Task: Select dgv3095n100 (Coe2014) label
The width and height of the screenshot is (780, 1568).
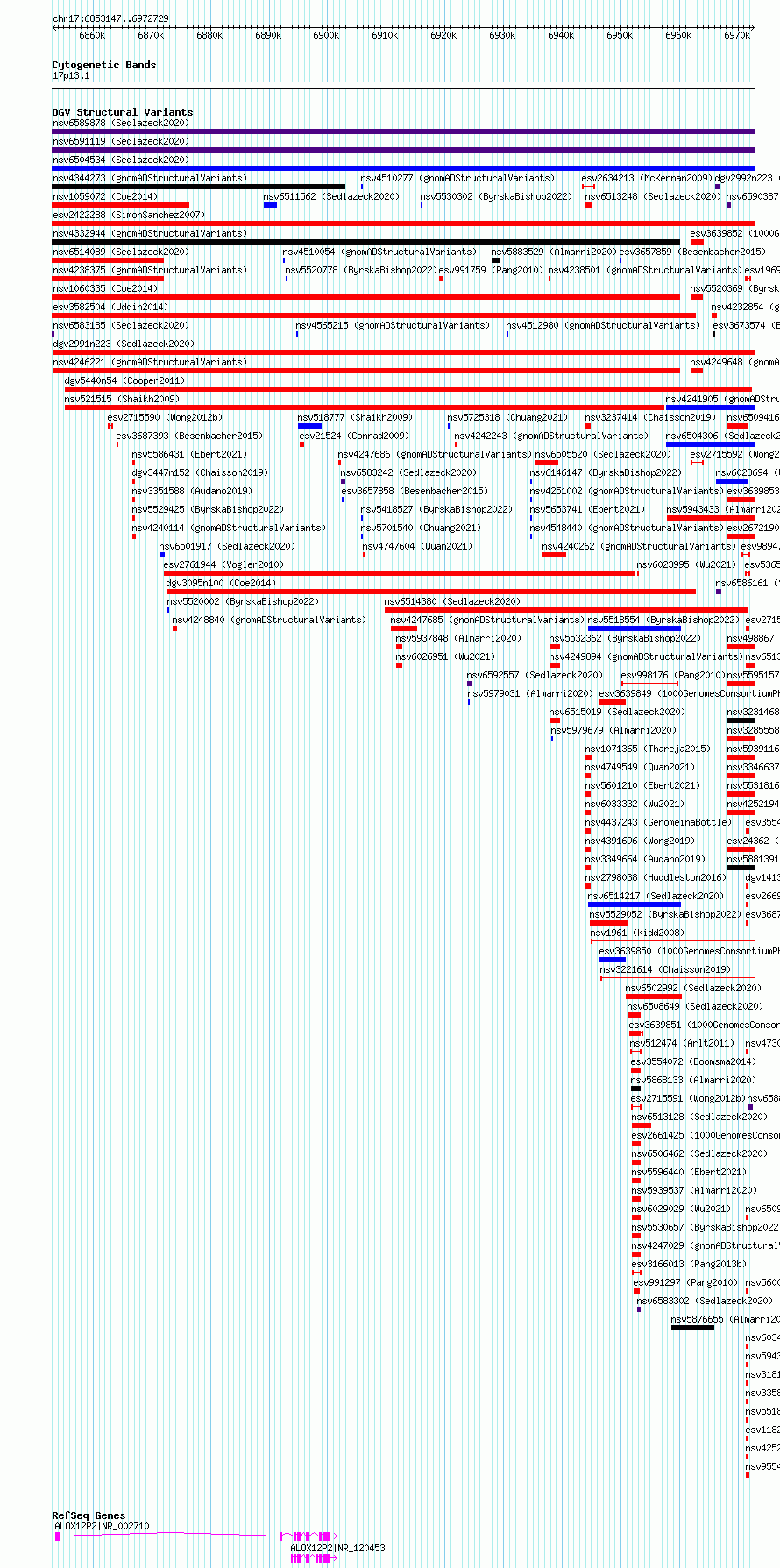Action: 221,583
